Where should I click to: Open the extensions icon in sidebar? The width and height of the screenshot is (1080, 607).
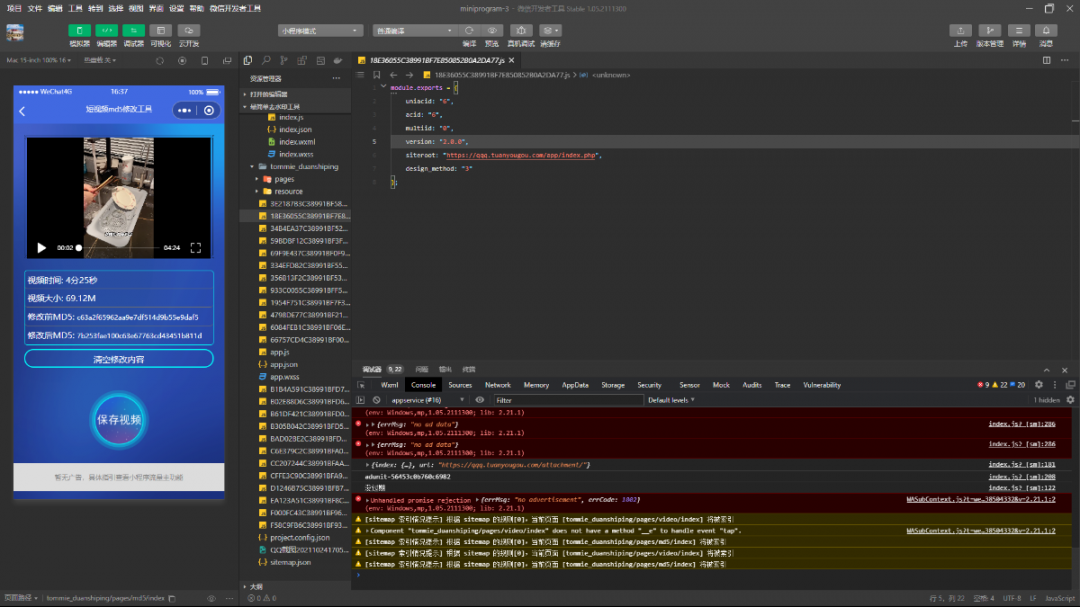302,61
